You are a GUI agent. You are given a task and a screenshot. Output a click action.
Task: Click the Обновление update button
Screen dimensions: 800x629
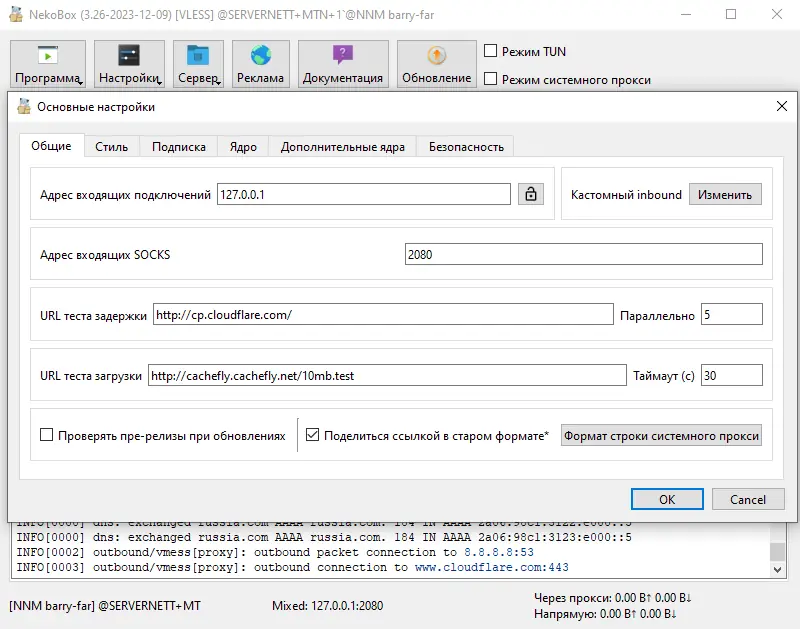click(437, 64)
